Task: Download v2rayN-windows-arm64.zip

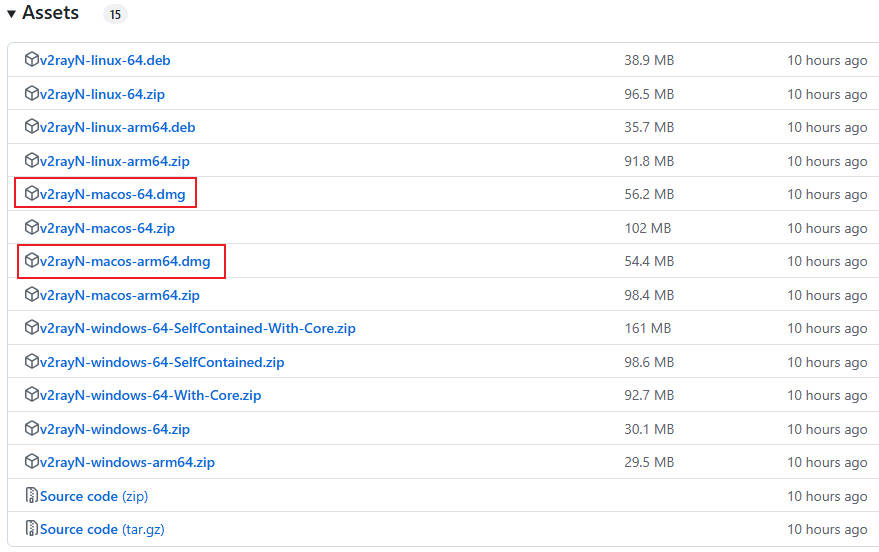Action: pyautogui.click(x=127, y=462)
